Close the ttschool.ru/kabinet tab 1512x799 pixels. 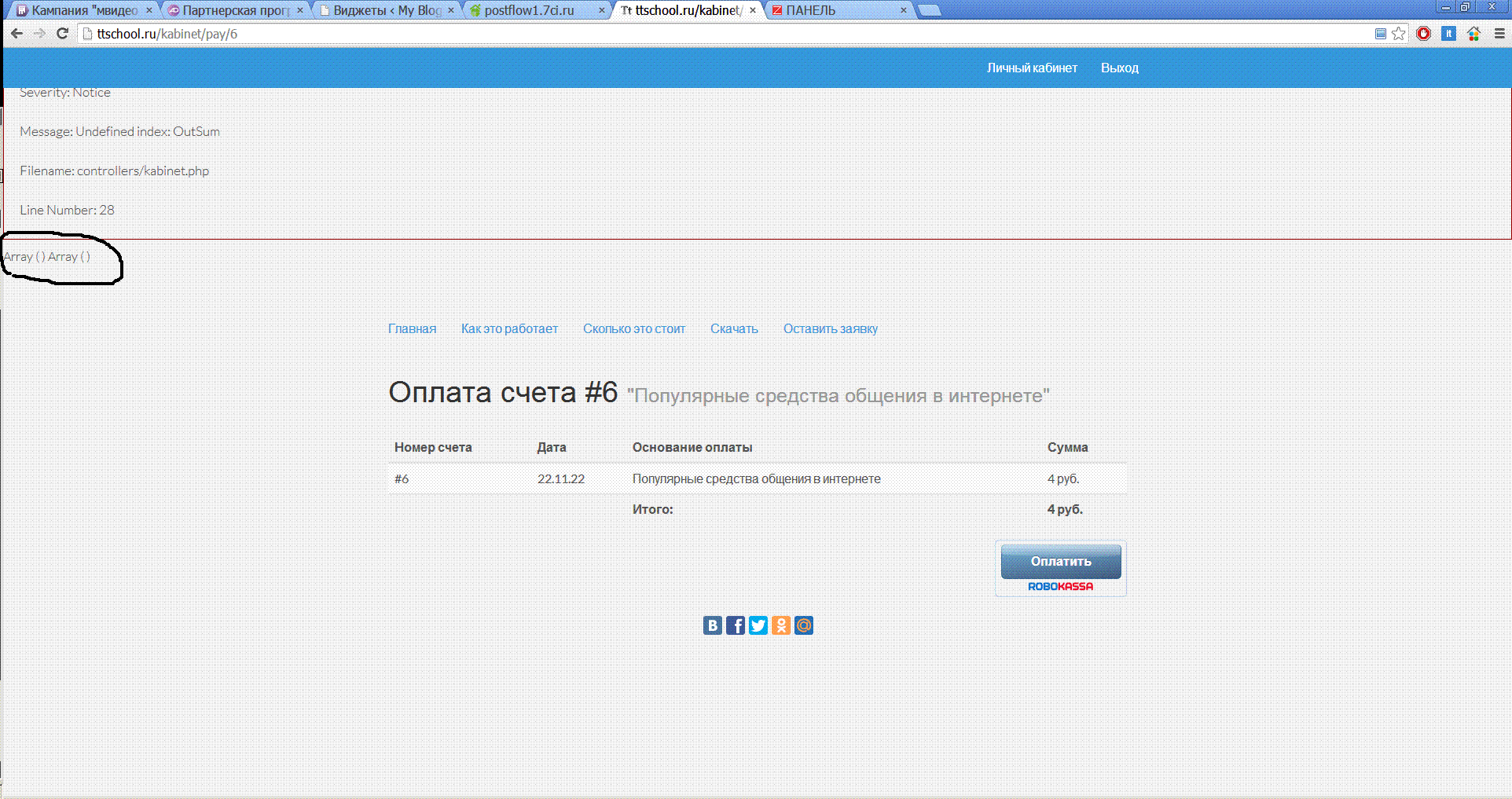tap(753, 10)
